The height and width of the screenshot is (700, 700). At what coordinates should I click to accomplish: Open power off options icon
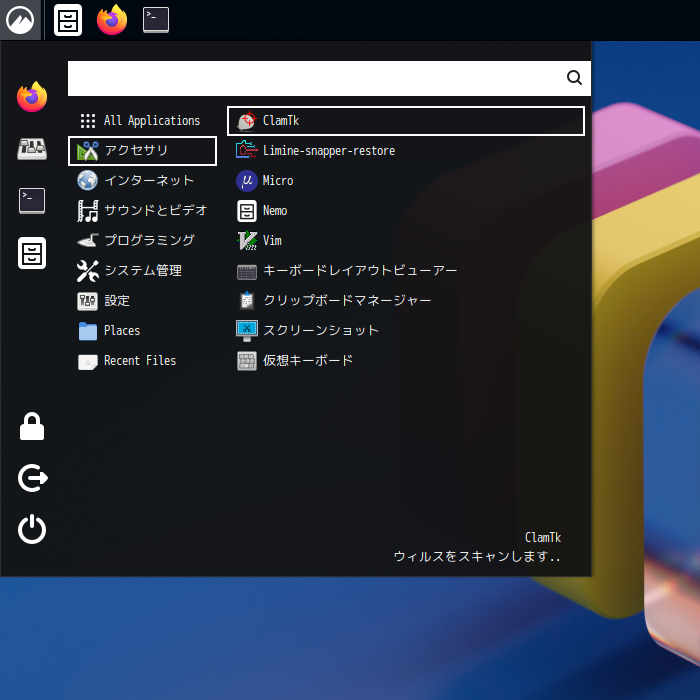[32, 529]
